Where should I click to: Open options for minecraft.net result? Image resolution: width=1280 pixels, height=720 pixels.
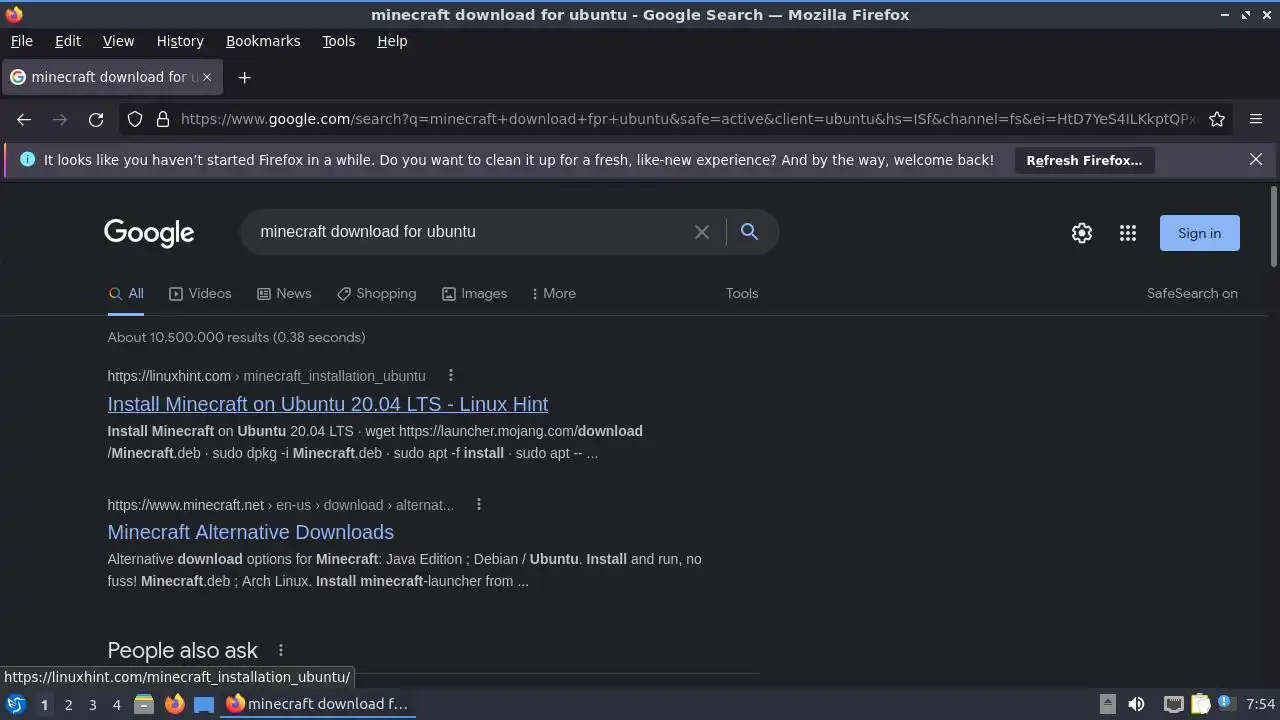pos(479,505)
